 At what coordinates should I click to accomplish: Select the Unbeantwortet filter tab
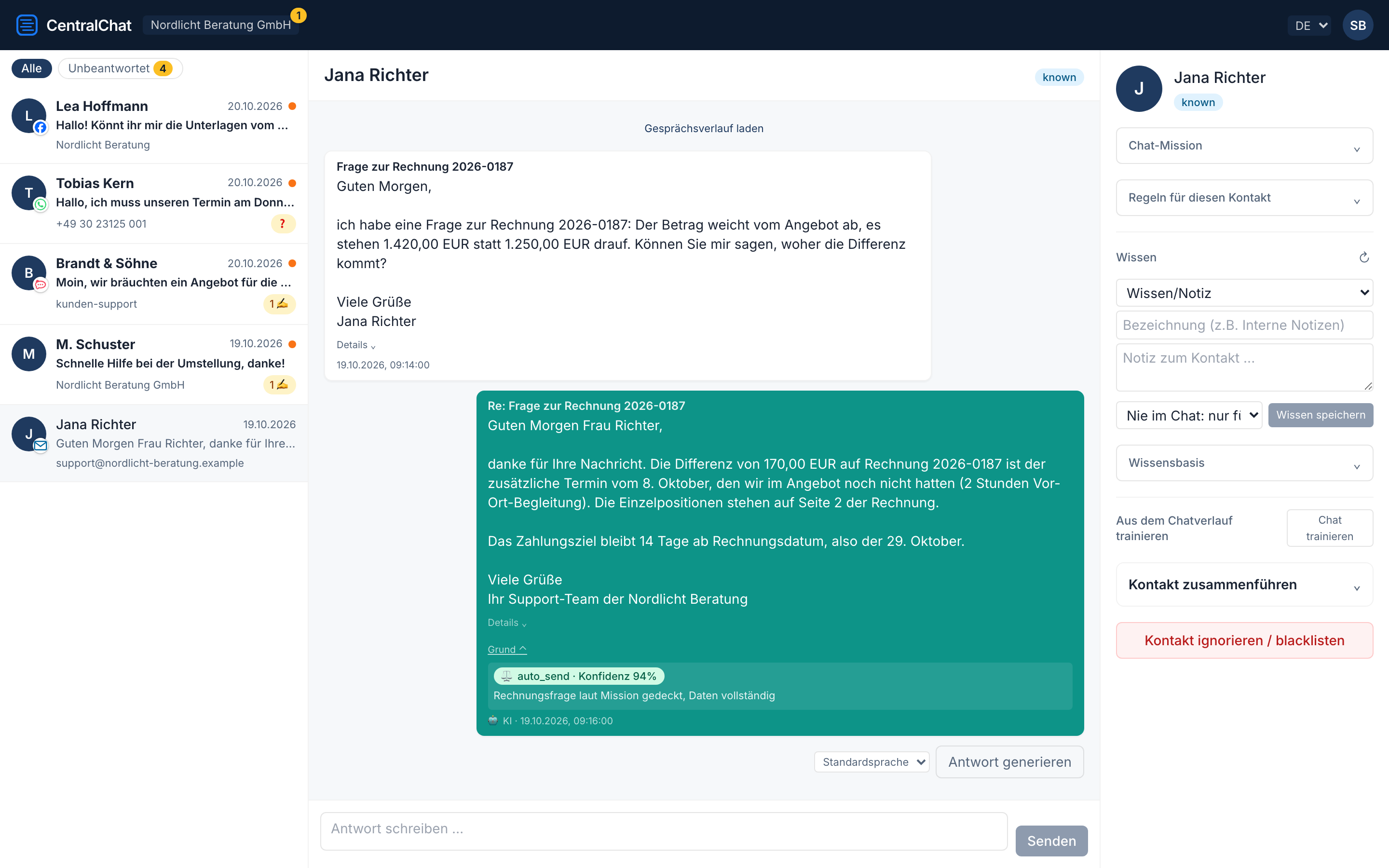[x=120, y=68]
